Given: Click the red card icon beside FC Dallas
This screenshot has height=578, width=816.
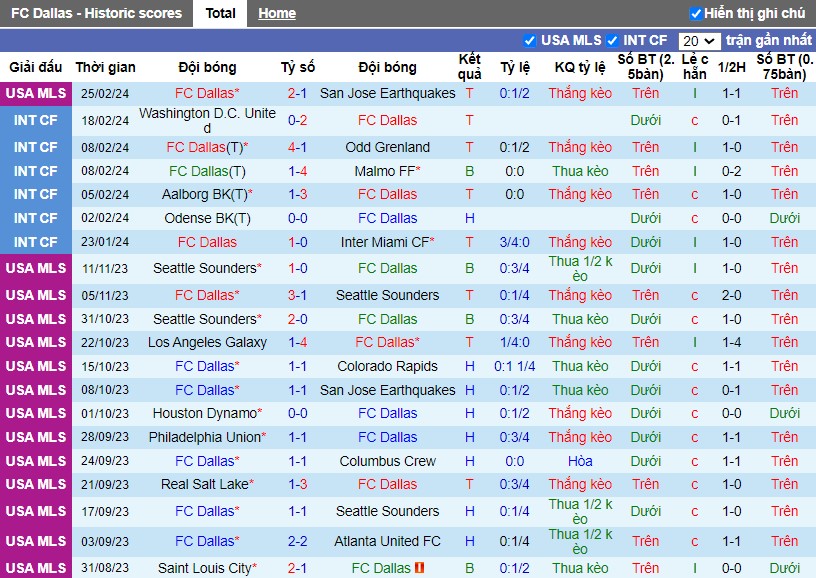Looking at the screenshot, I should [419, 568].
